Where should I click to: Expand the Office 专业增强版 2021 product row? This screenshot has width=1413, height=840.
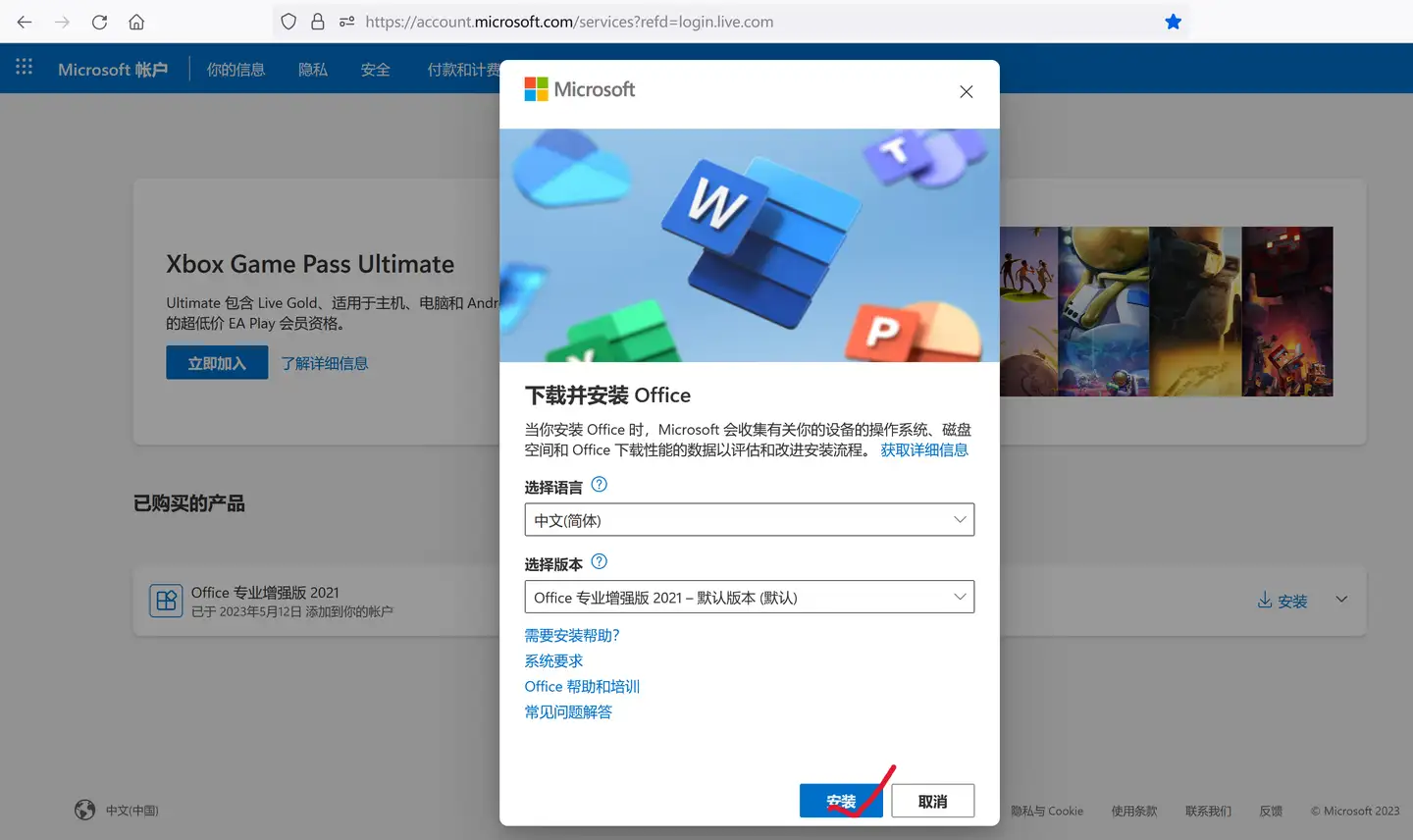(1341, 600)
